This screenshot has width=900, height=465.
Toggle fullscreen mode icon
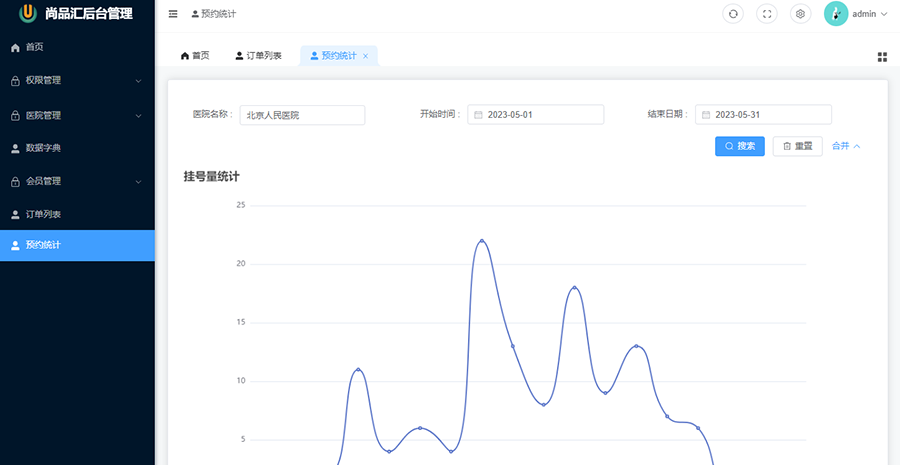click(767, 14)
